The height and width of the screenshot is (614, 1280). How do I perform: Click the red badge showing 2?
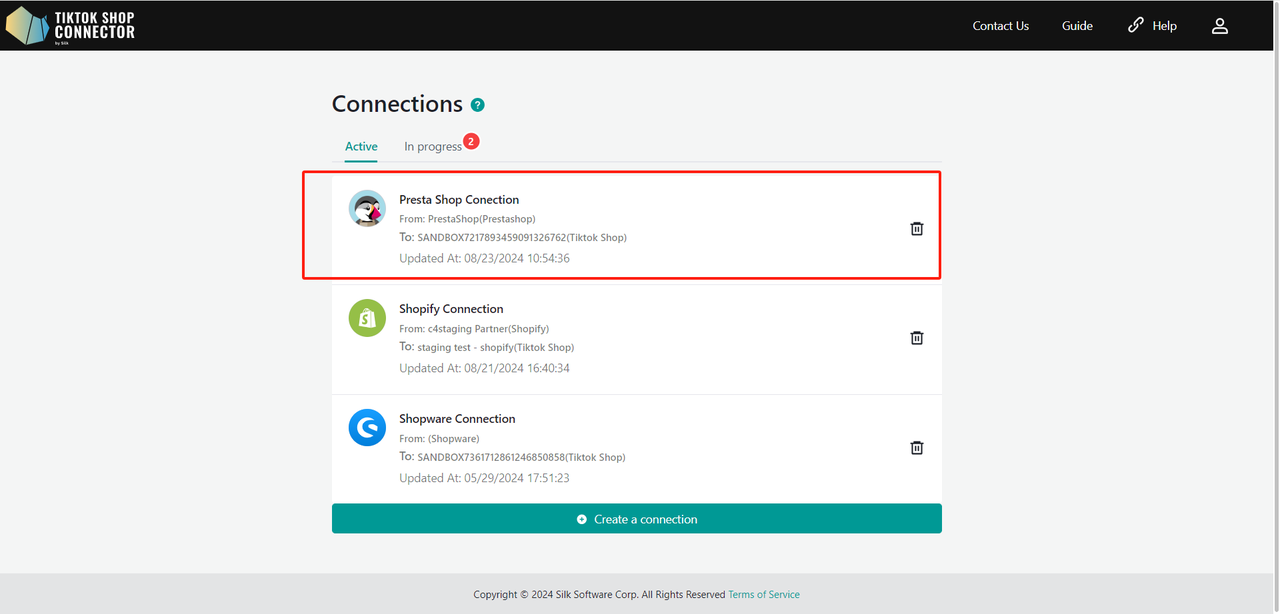pos(471,141)
